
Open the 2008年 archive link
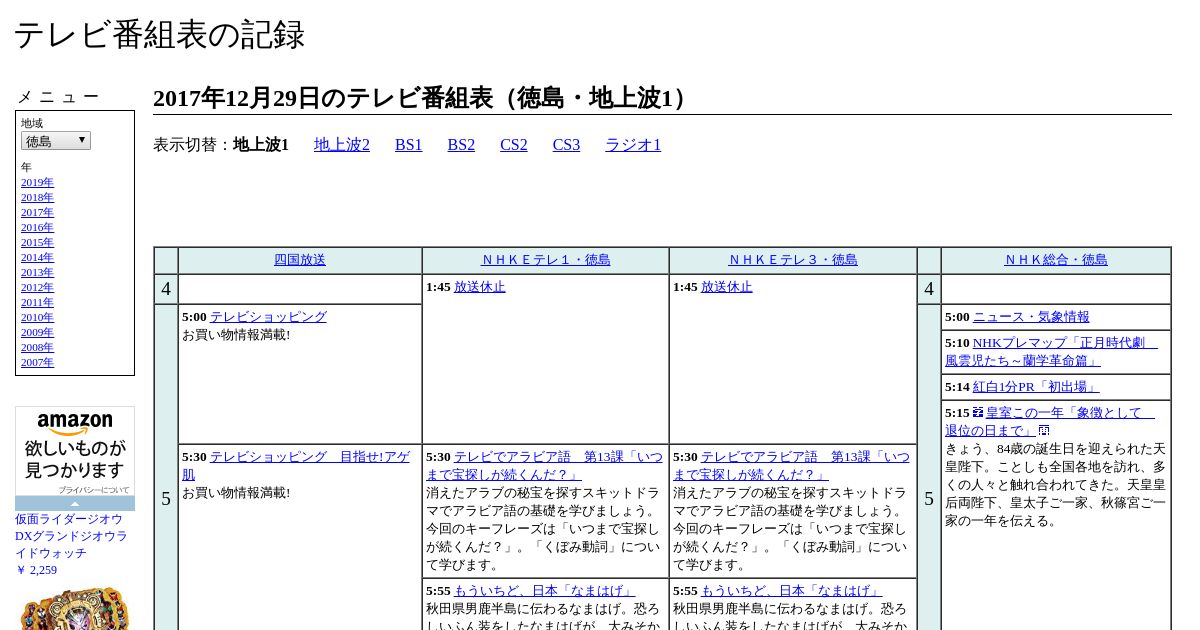[x=37, y=347]
